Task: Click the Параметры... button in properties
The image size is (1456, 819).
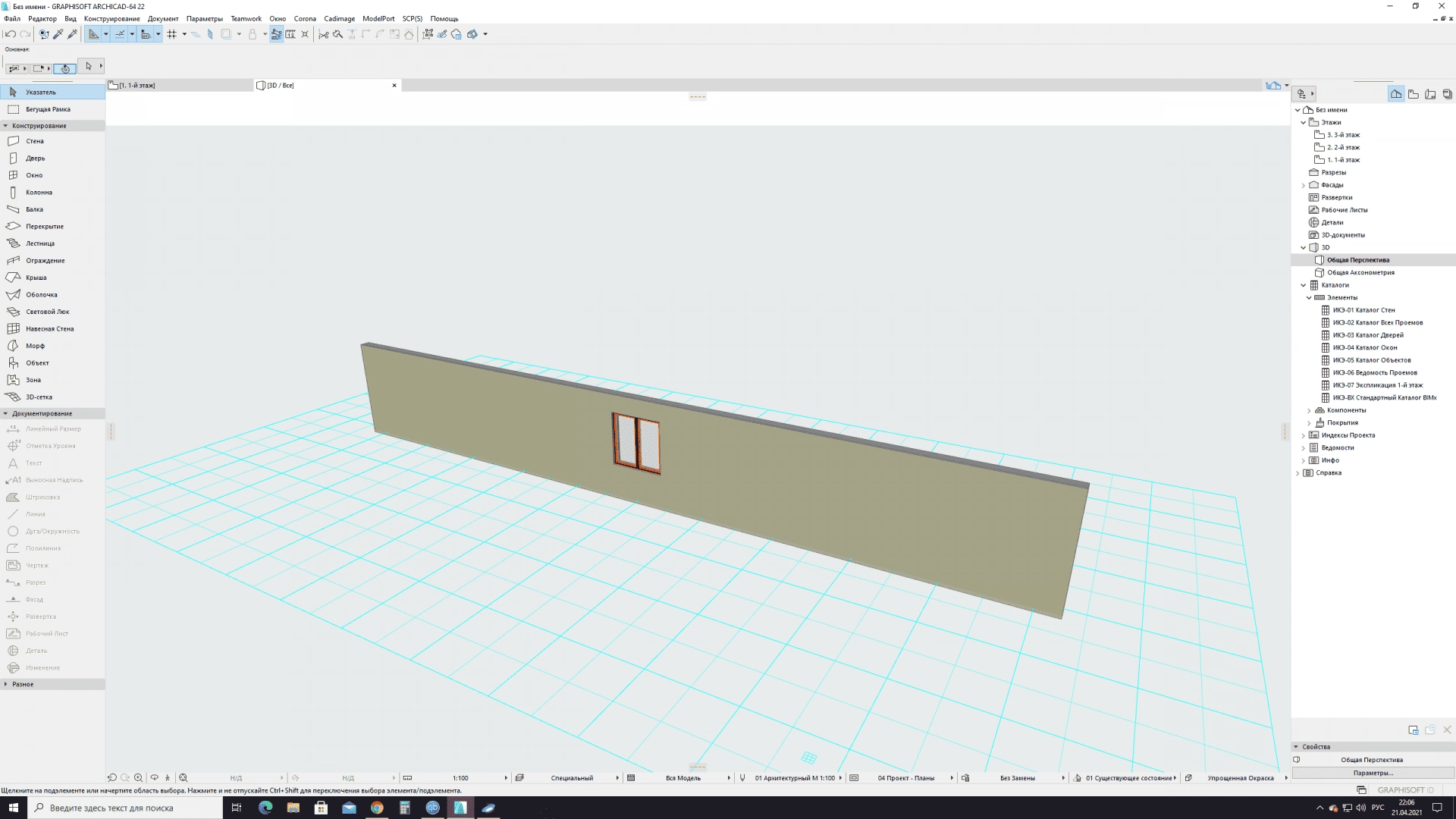Action: (1373, 773)
